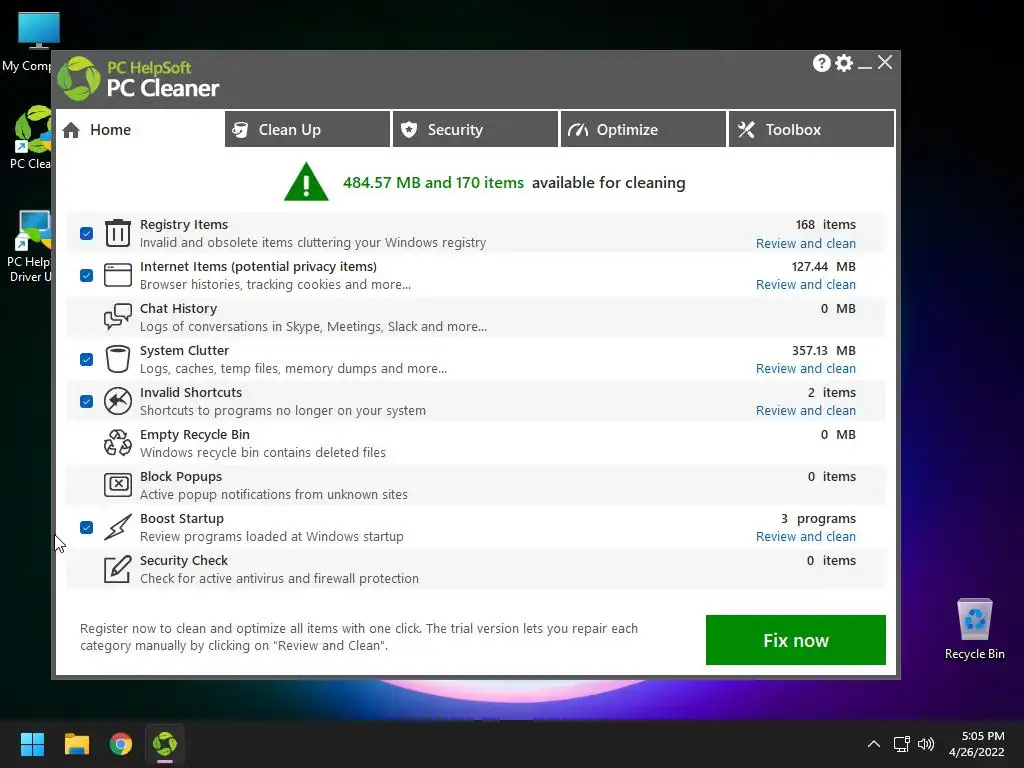Click the 168 items count

point(825,224)
